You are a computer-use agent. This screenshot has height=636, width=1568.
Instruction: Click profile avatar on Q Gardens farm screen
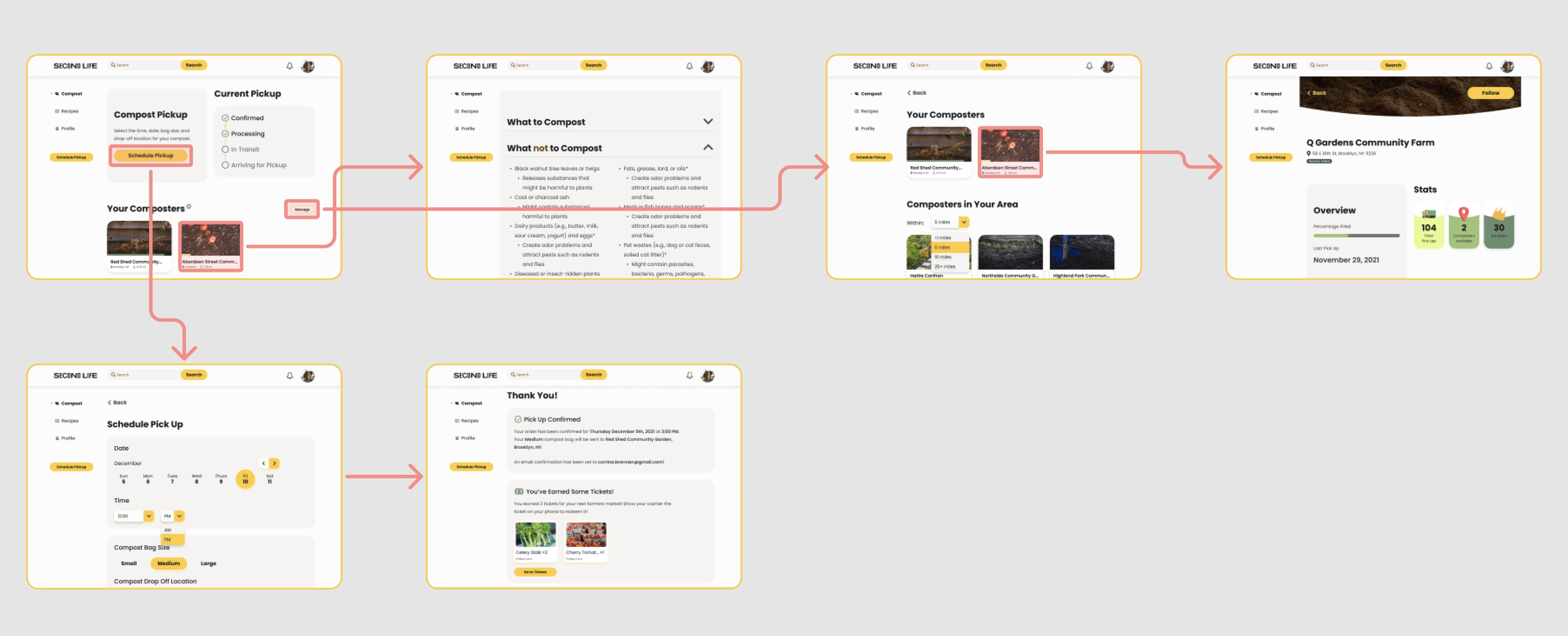click(x=1507, y=66)
